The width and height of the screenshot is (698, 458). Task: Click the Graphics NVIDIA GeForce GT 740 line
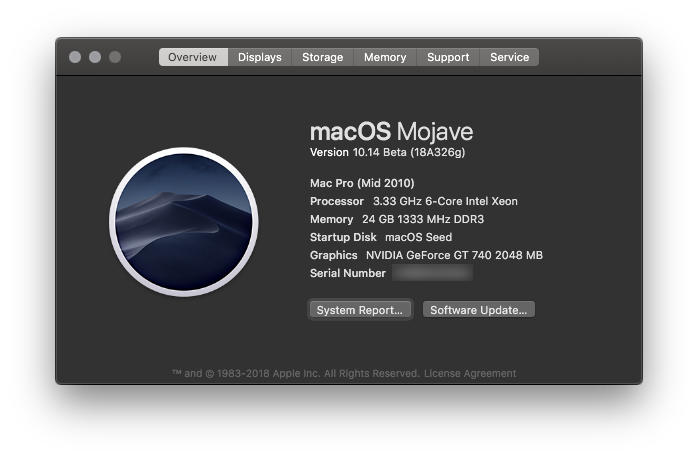point(426,255)
